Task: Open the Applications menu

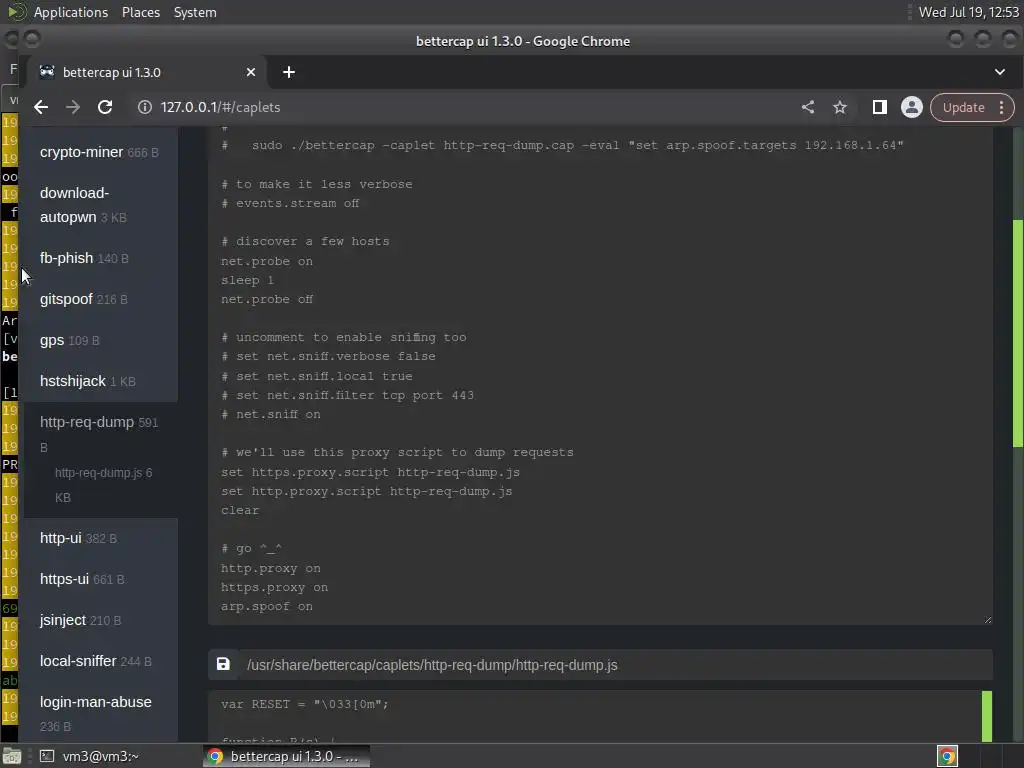Action: 71,12
